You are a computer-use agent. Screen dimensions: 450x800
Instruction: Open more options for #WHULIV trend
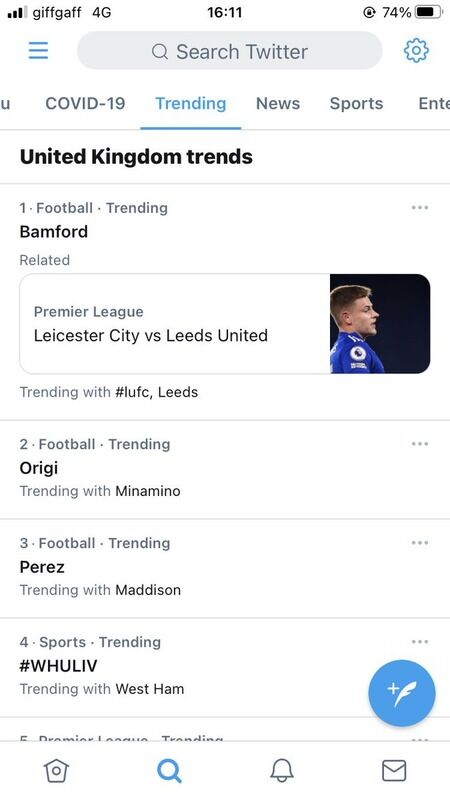point(420,642)
